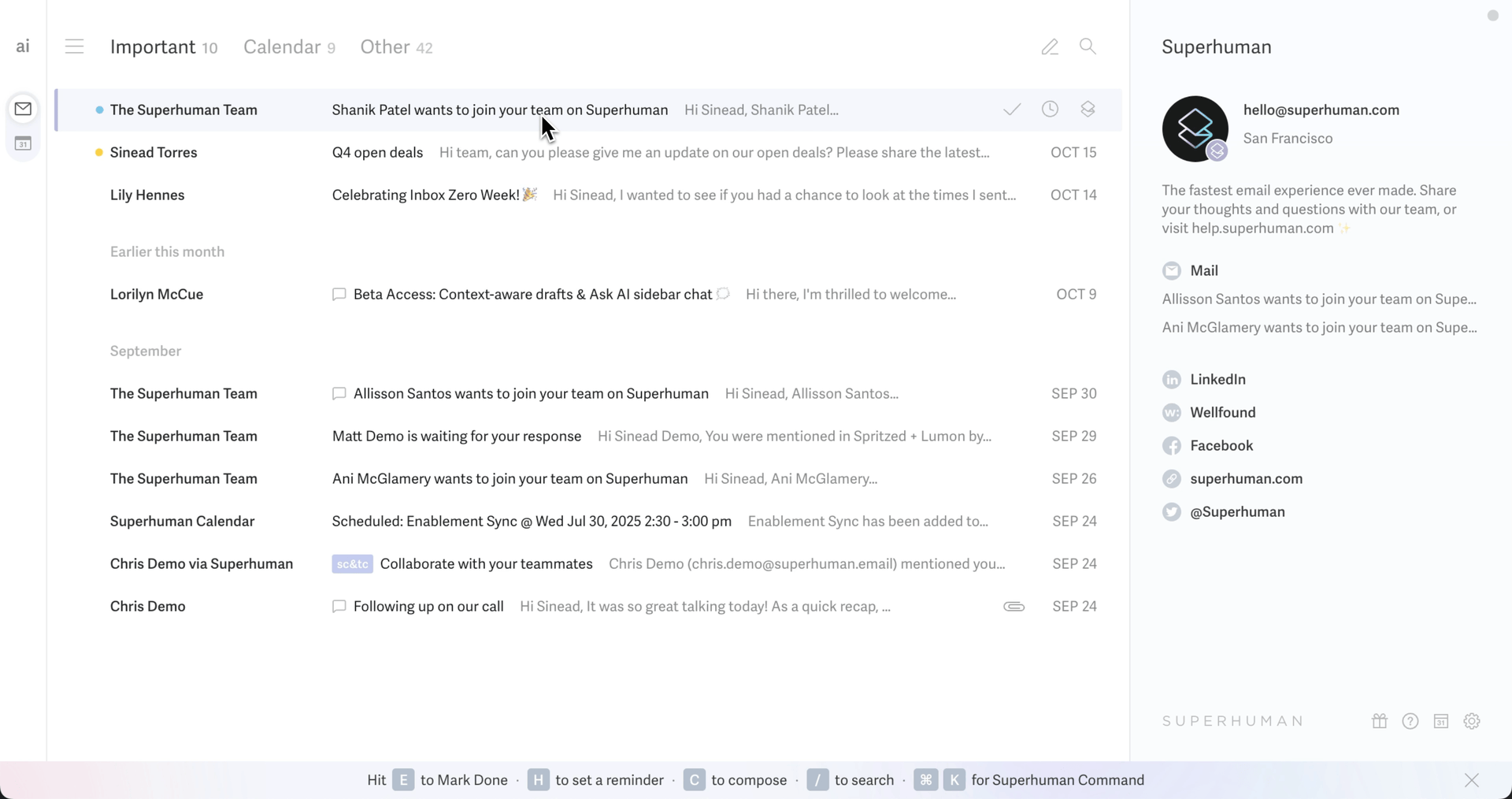Open the hamburger menu icon

coord(74,46)
